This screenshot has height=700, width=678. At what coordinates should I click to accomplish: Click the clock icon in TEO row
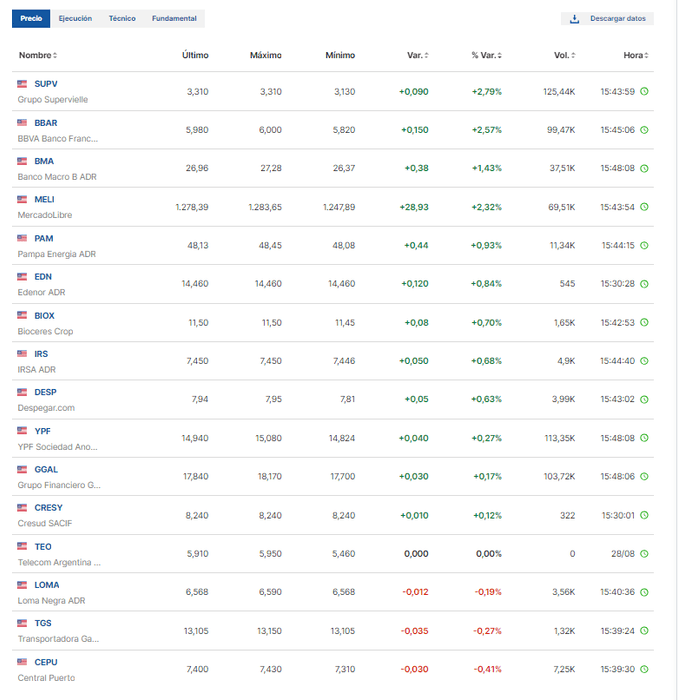[x=644, y=554]
